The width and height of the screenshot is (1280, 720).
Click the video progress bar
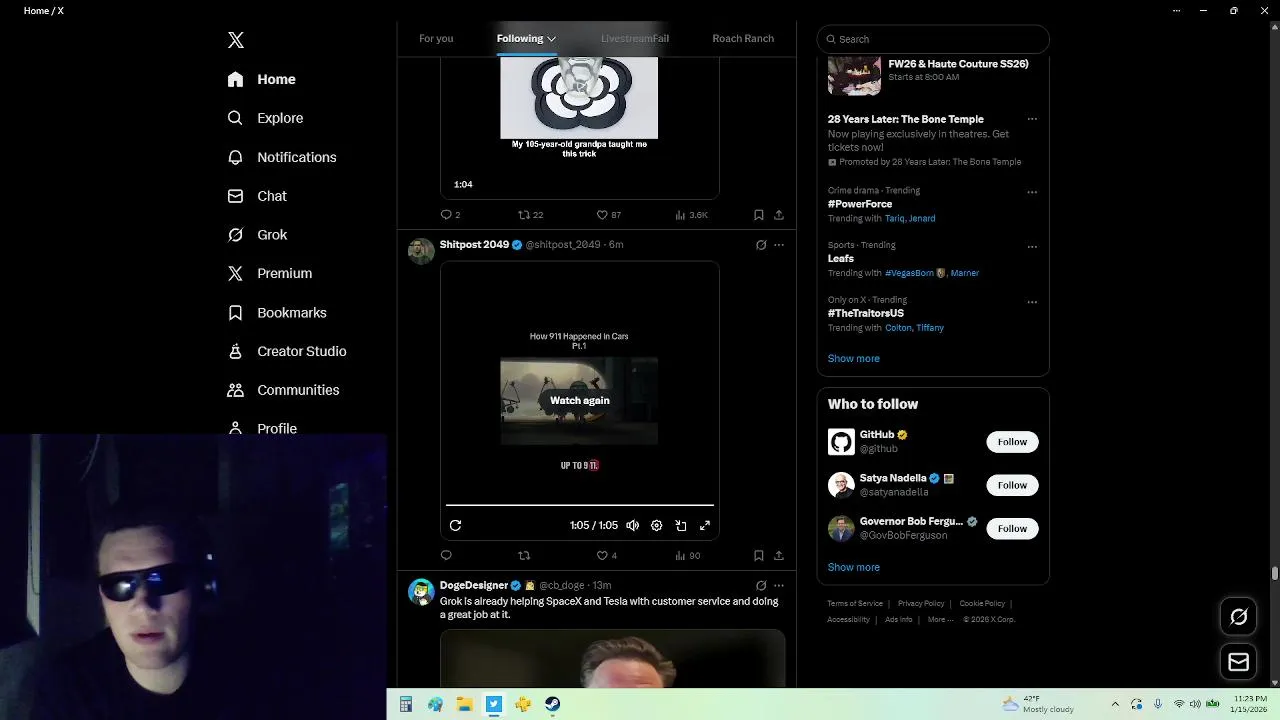tap(580, 505)
